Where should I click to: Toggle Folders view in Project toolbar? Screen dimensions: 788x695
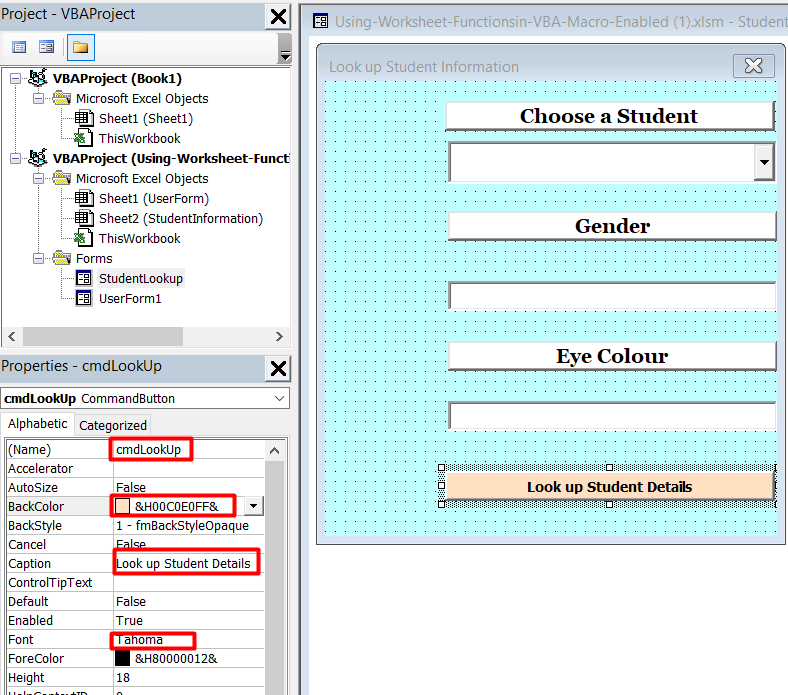pos(80,48)
